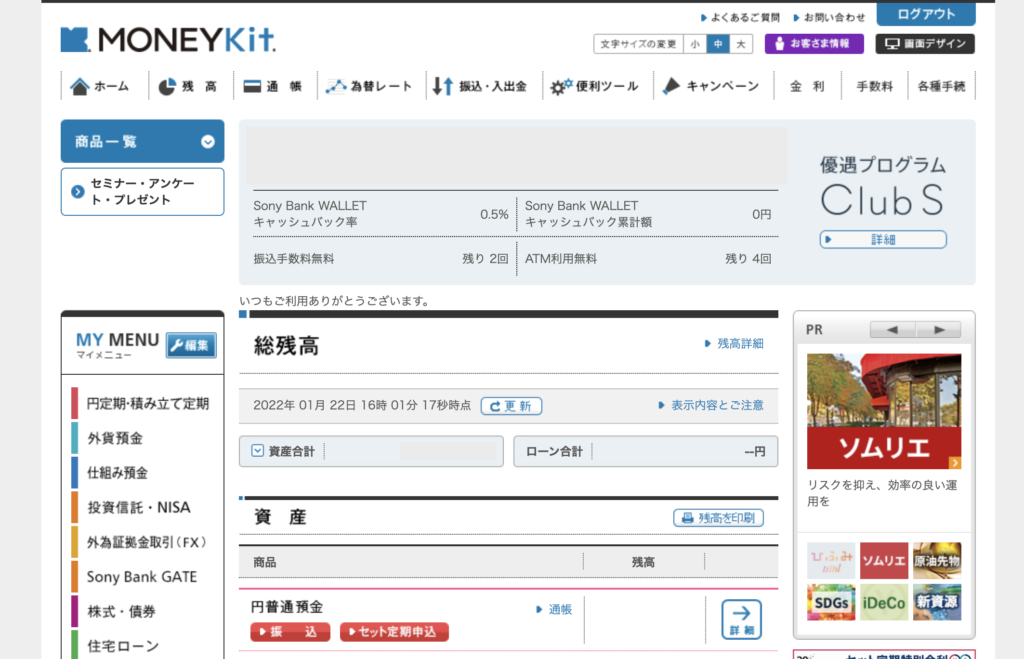Click the 更新 refresh button
Screen dimensions: 1024x659
tap(511, 406)
